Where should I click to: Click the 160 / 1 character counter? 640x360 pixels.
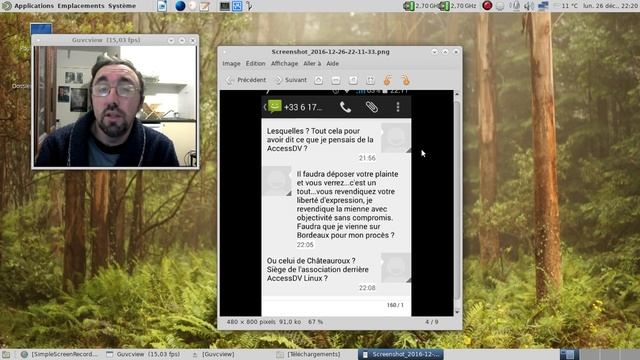(x=395, y=305)
